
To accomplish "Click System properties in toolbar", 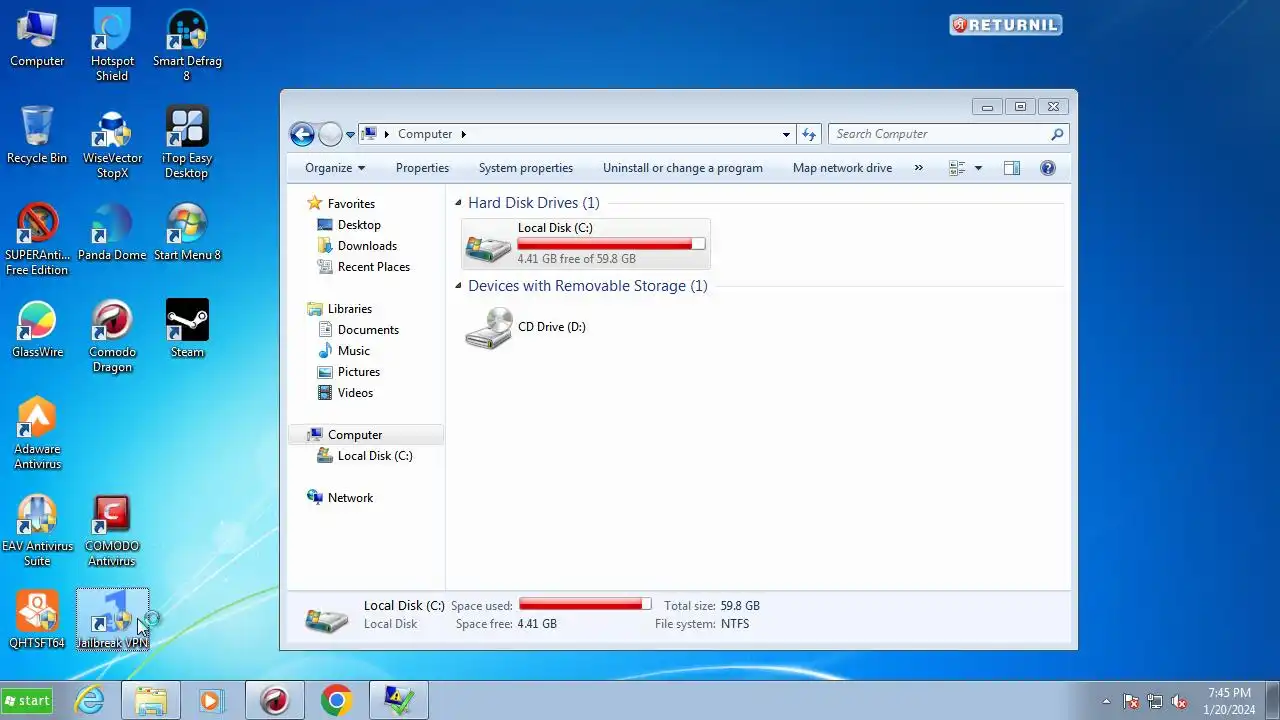I will point(526,168).
